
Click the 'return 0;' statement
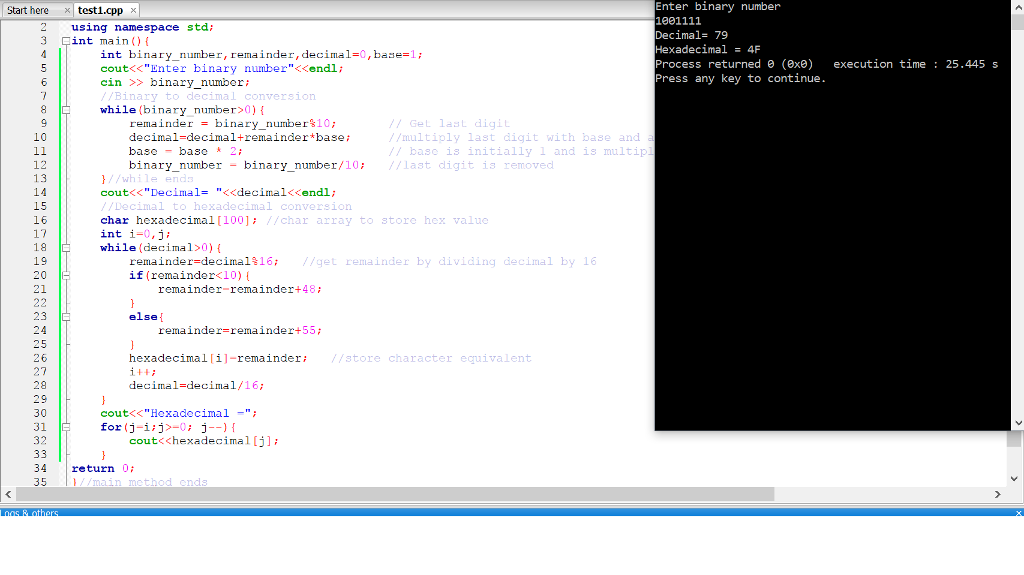103,468
